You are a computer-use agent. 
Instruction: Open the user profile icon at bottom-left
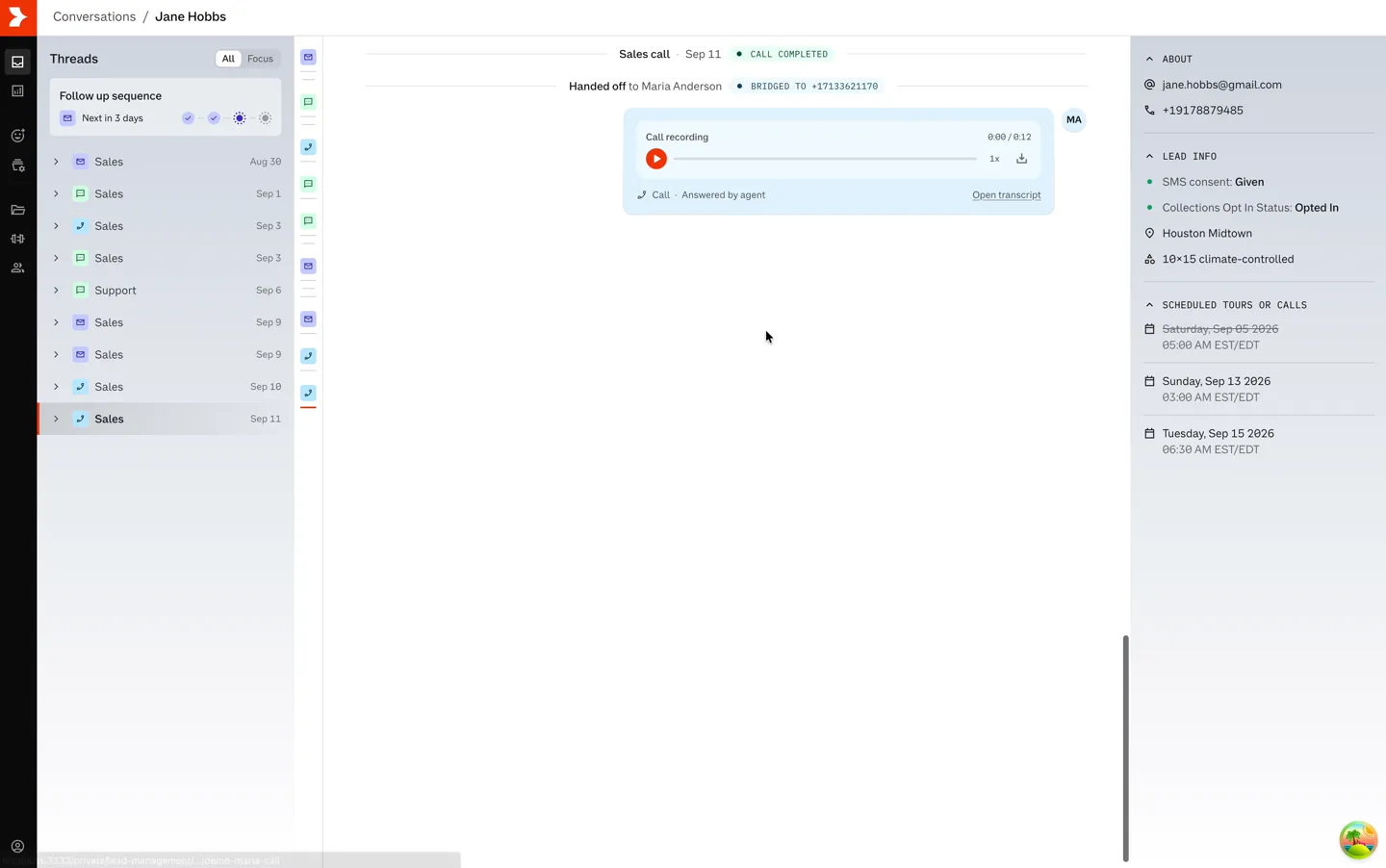(x=17, y=847)
